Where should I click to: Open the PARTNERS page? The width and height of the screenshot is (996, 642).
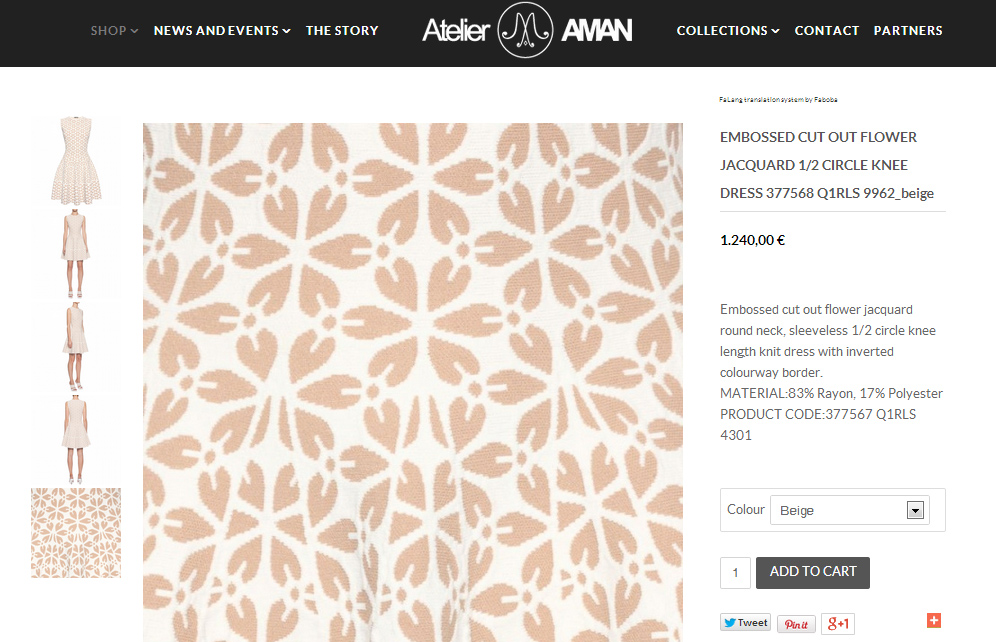click(x=908, y=30)
